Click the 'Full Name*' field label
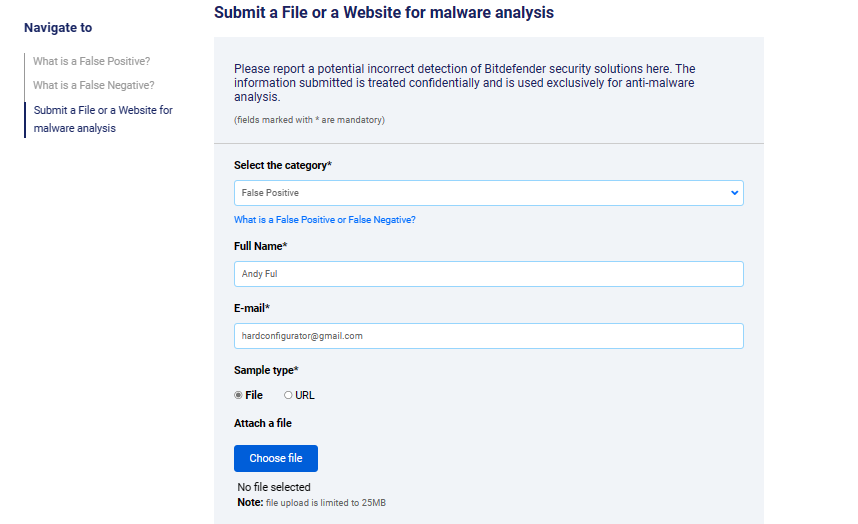 click(x=260, y=246)
